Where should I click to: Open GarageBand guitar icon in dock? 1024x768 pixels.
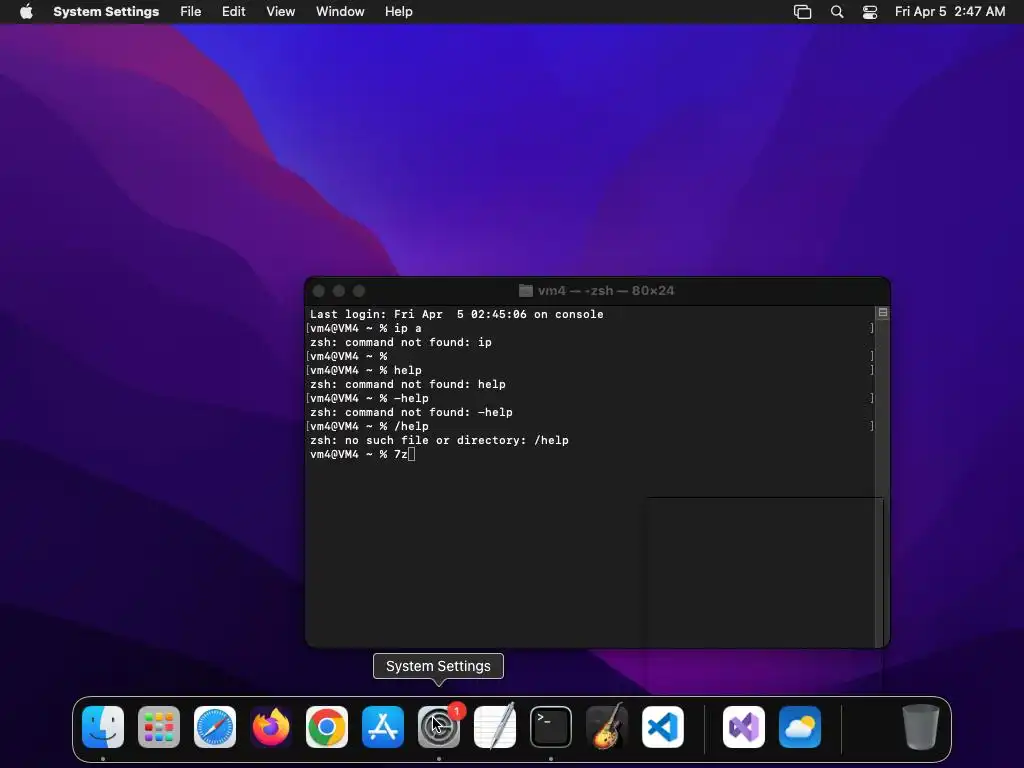607,727
